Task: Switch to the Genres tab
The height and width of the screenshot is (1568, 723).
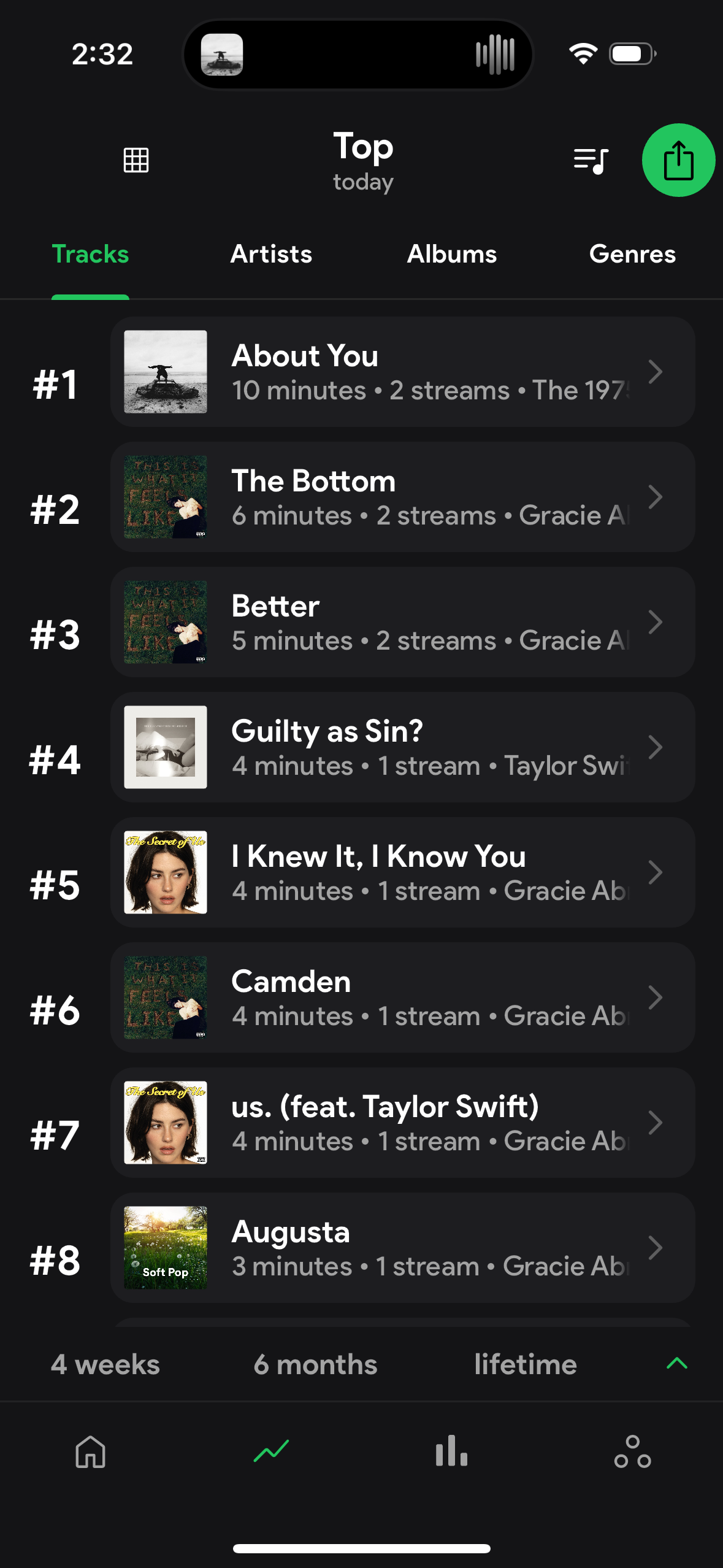Action: click(632, 254)
